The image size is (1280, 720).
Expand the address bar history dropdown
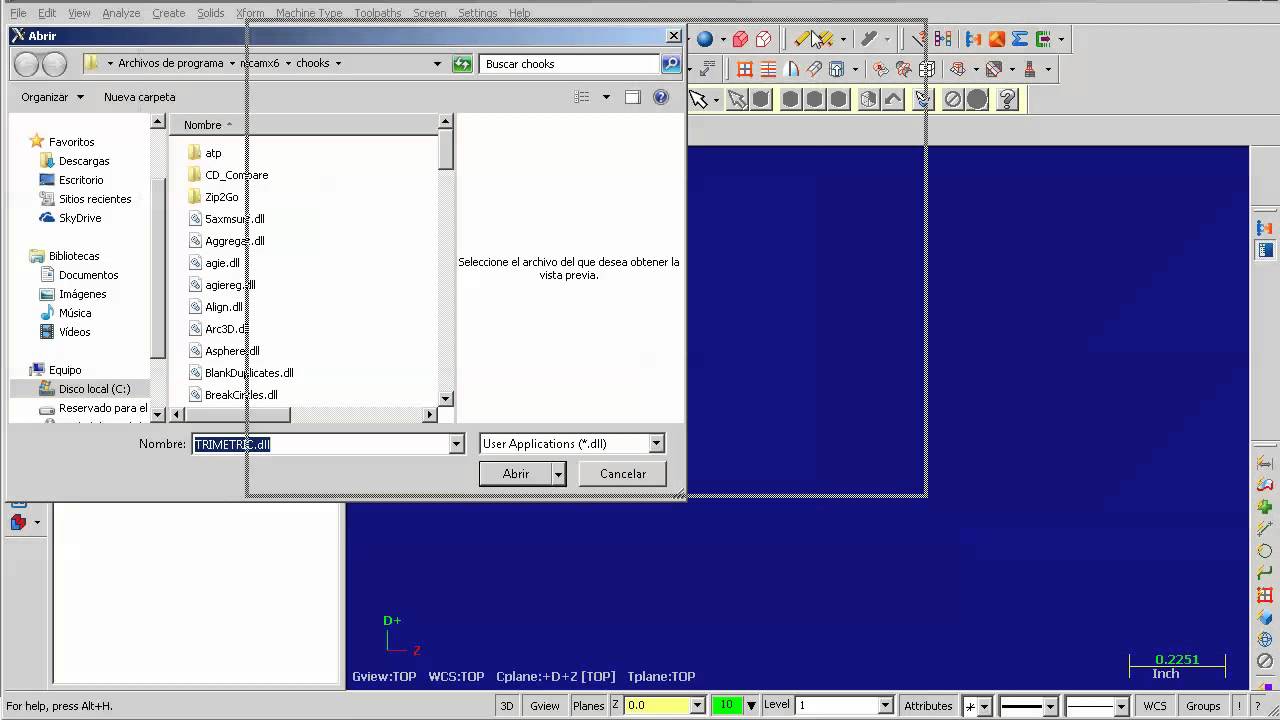click(x=437, y=64)
